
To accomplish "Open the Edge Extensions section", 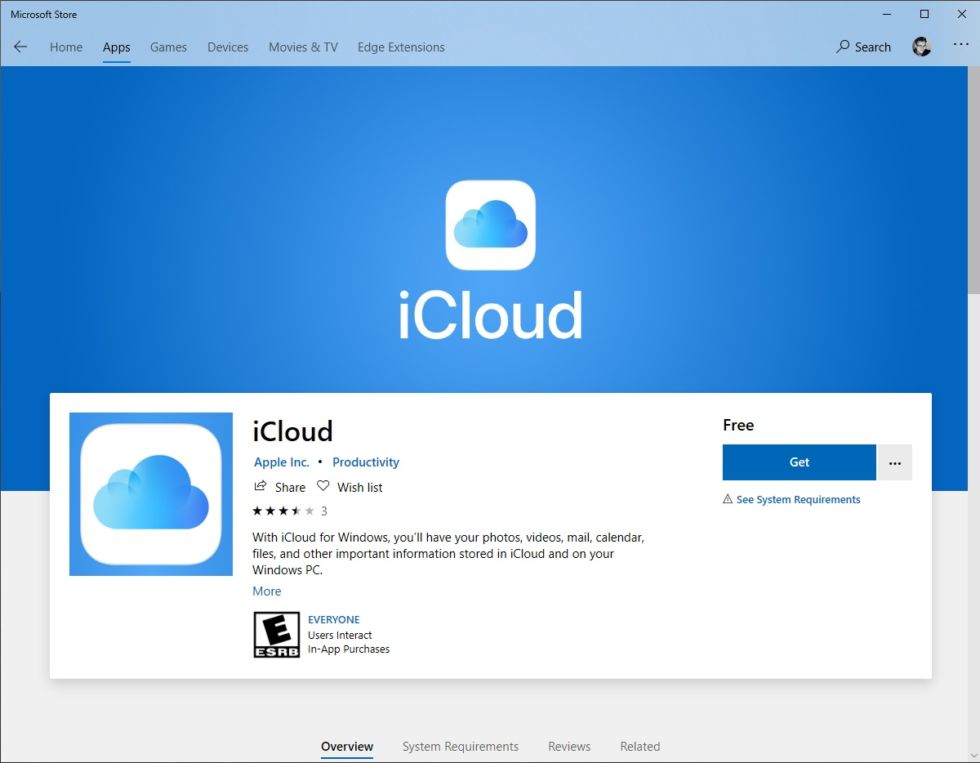I will [401, 47].
